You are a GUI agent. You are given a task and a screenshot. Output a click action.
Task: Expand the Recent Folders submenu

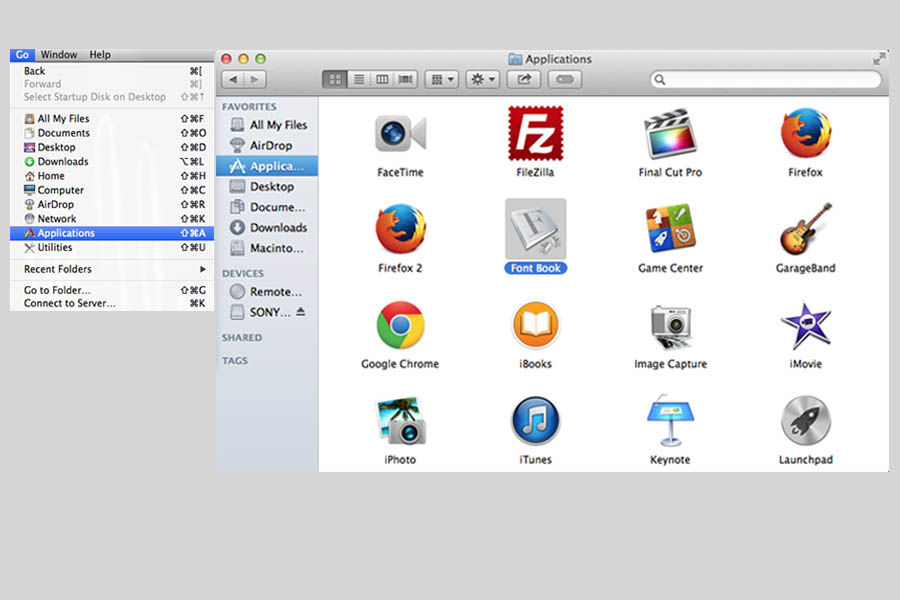[x=112, y=269]
